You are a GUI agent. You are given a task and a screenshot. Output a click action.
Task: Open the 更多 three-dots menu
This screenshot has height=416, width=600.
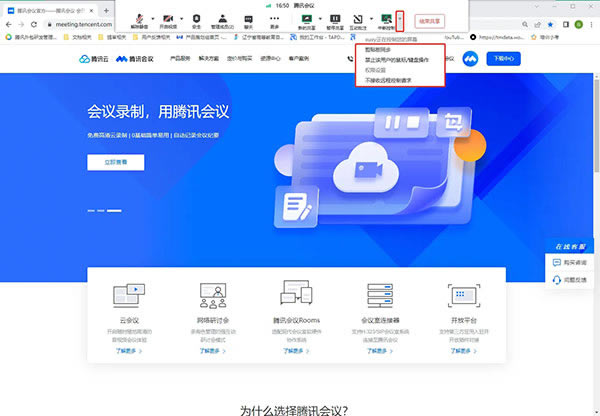pyautogui.click(x=275, y=17)
